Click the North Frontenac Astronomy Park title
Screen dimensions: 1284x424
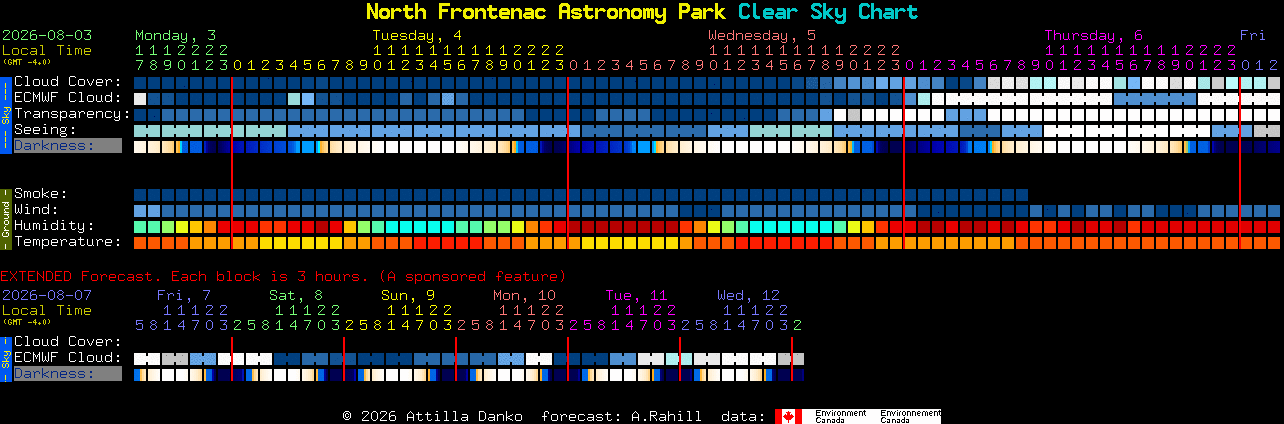[x=547, y=12]
